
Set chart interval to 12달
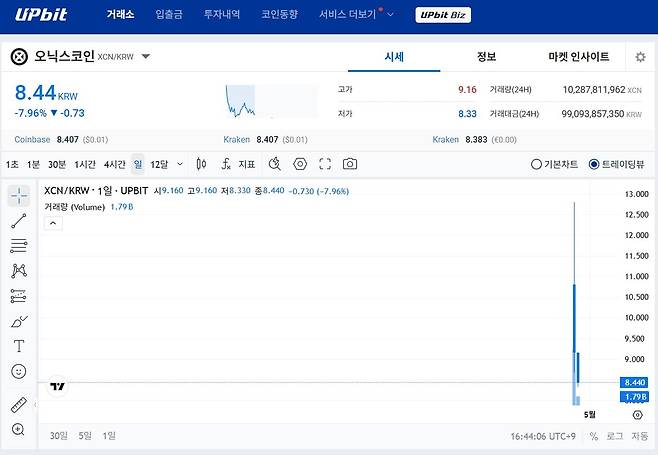(x=159, y=164)
